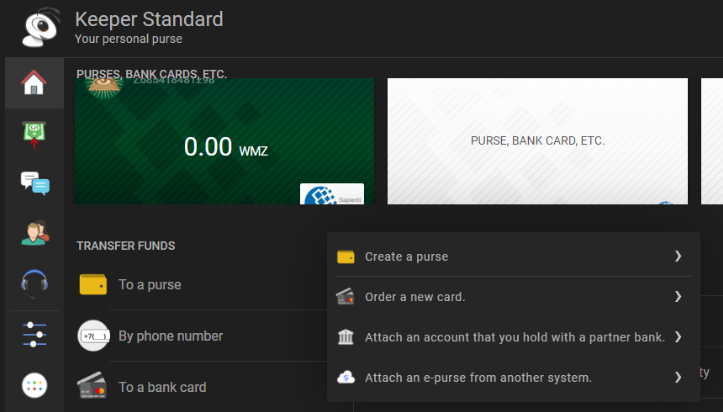Image resolution: width=723 pixels, height=412 pixels.
Task: Open the green funds top-up sidebar icon
Action: pyautogui.click(x=34, y=133)
